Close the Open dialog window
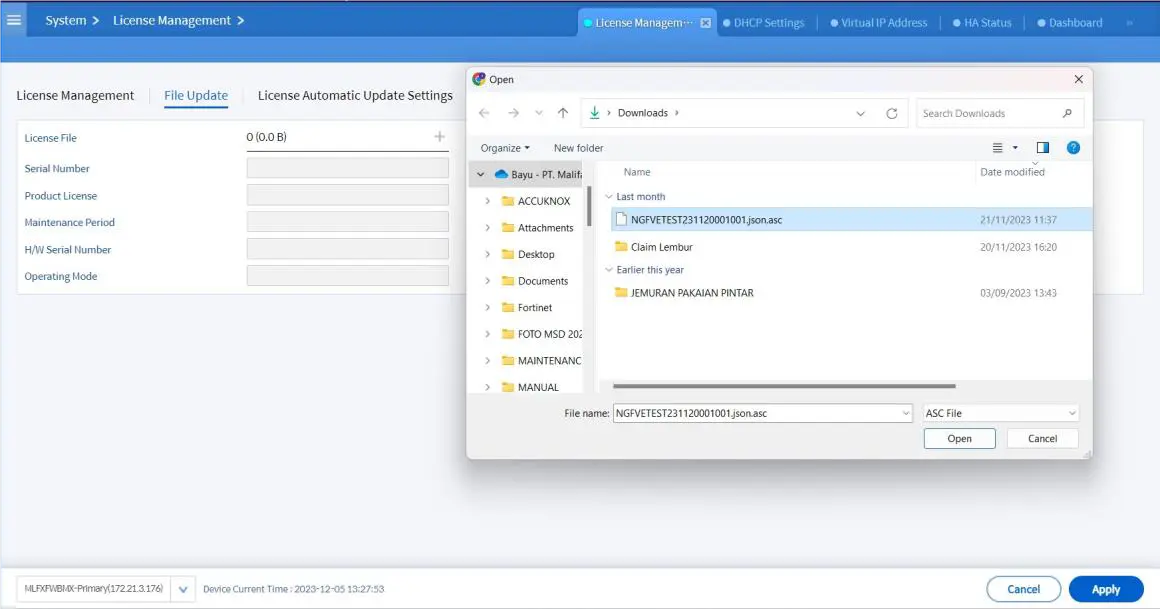The width and height of the screenshot is (1160, 609). click(1079, 79)
